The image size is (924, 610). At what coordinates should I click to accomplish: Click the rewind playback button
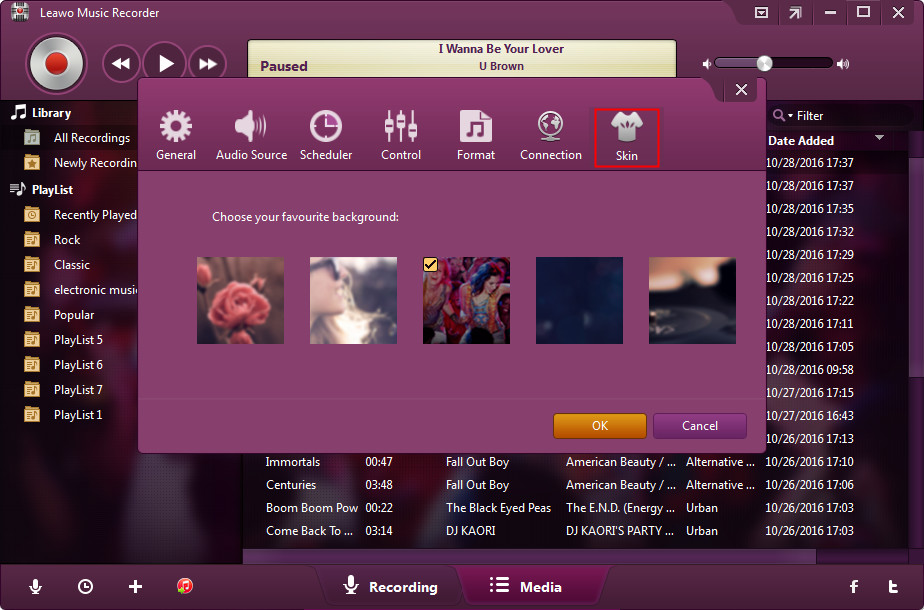(x=120, y=64)
